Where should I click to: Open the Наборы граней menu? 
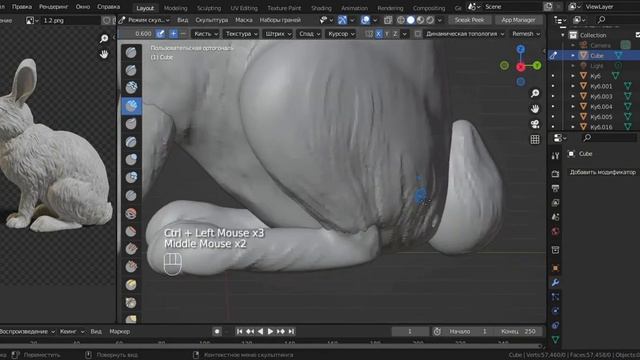[x=280, y=20]
